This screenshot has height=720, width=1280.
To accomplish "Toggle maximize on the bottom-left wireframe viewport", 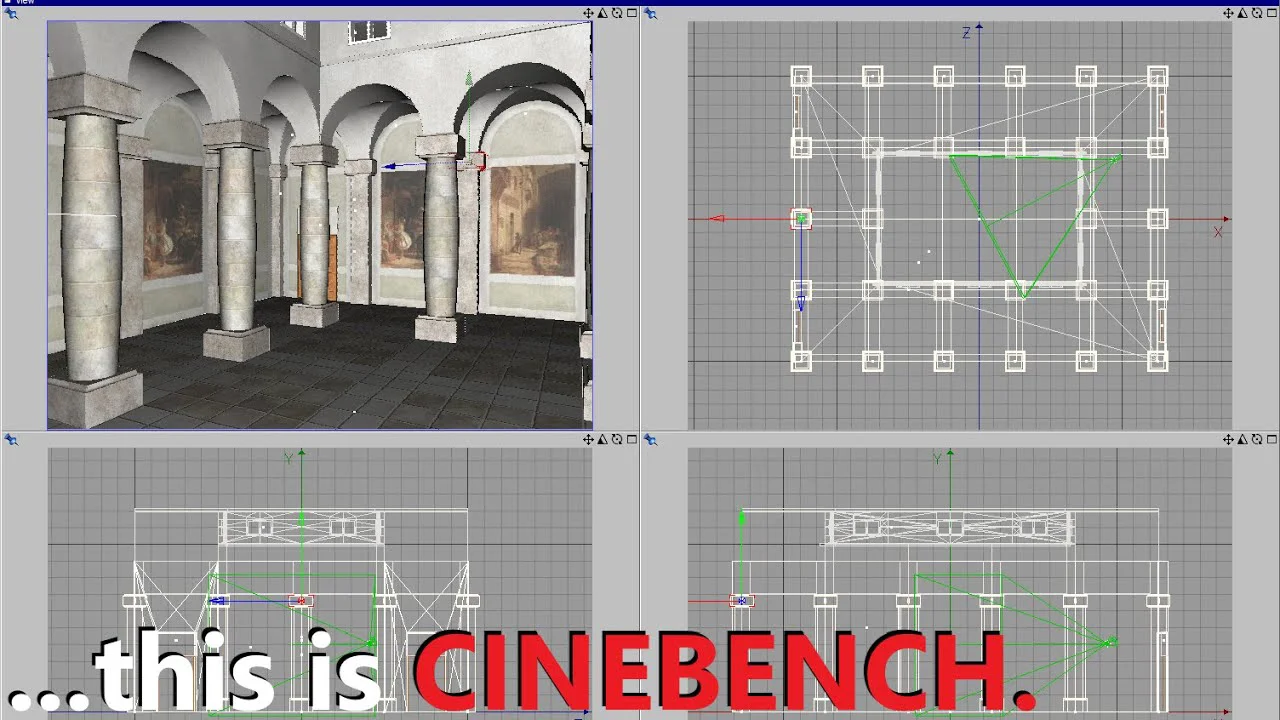I will tap(631, 440).
